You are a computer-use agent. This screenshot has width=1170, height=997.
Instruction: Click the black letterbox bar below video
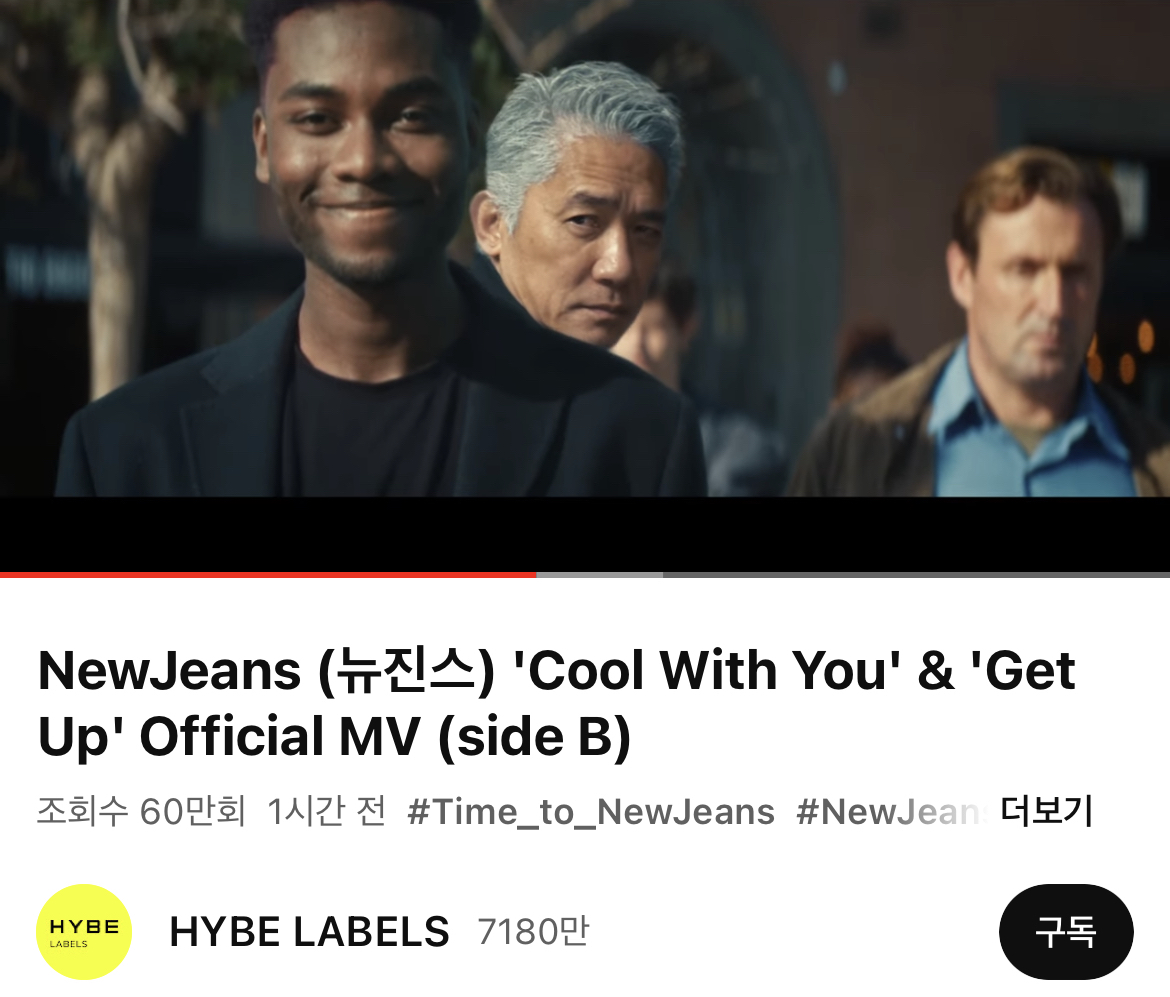pyautogui.click(x=585, y=534)
